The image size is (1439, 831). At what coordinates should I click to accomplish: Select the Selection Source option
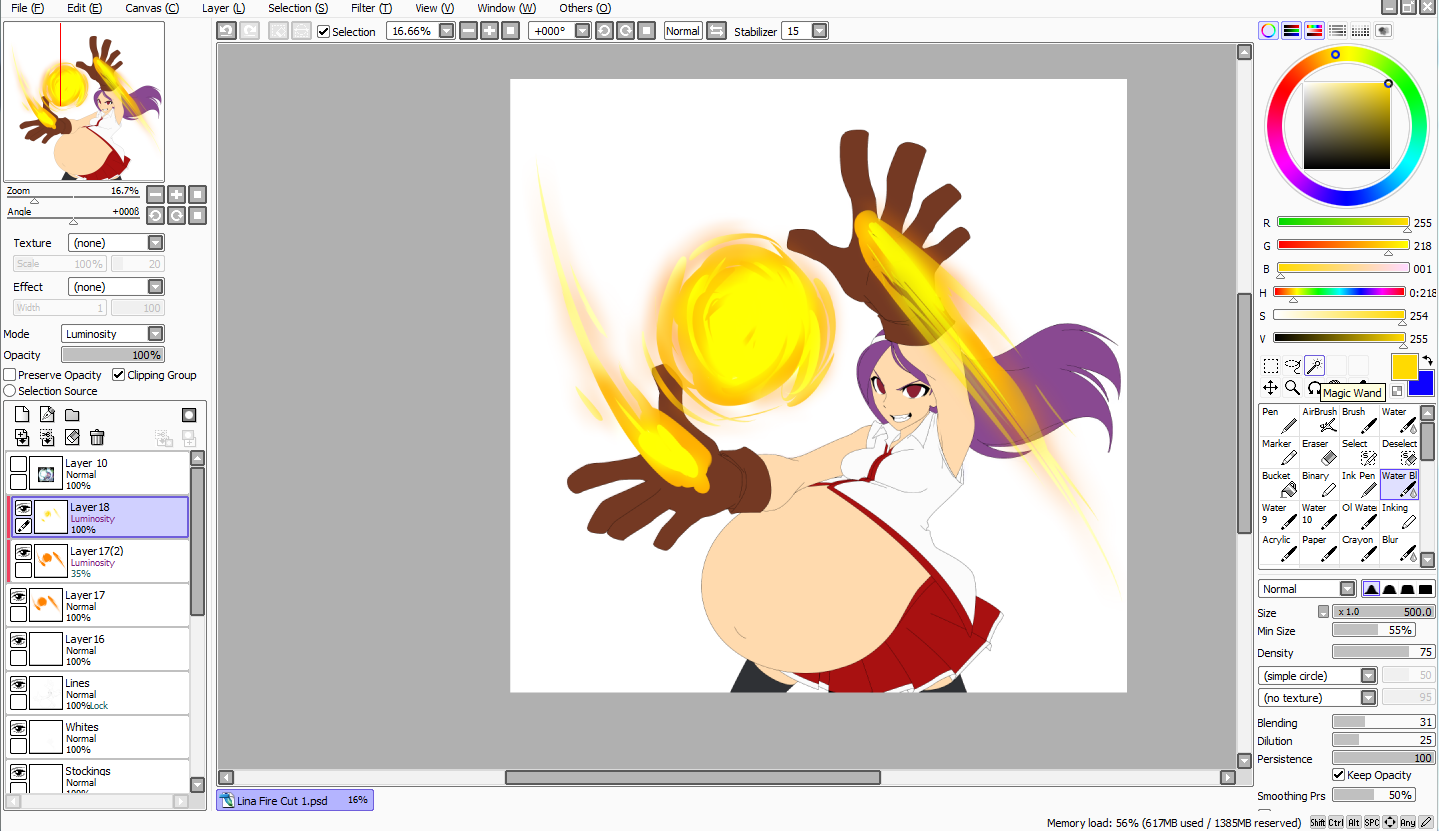point(10,391)
